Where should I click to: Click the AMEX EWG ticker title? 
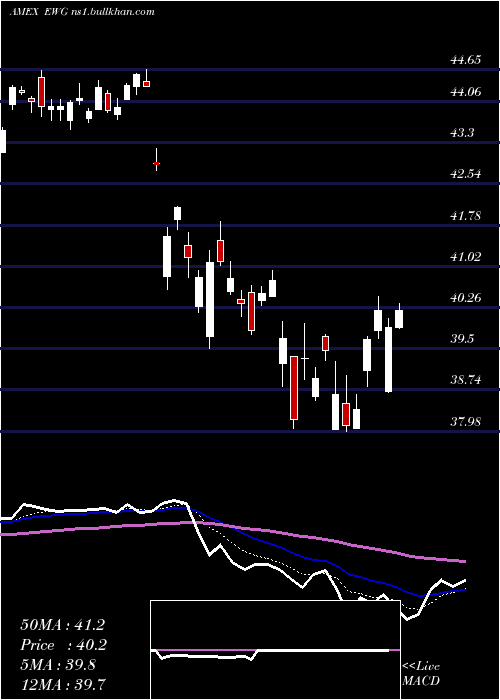pyautogui.click(x=82, y=12)
